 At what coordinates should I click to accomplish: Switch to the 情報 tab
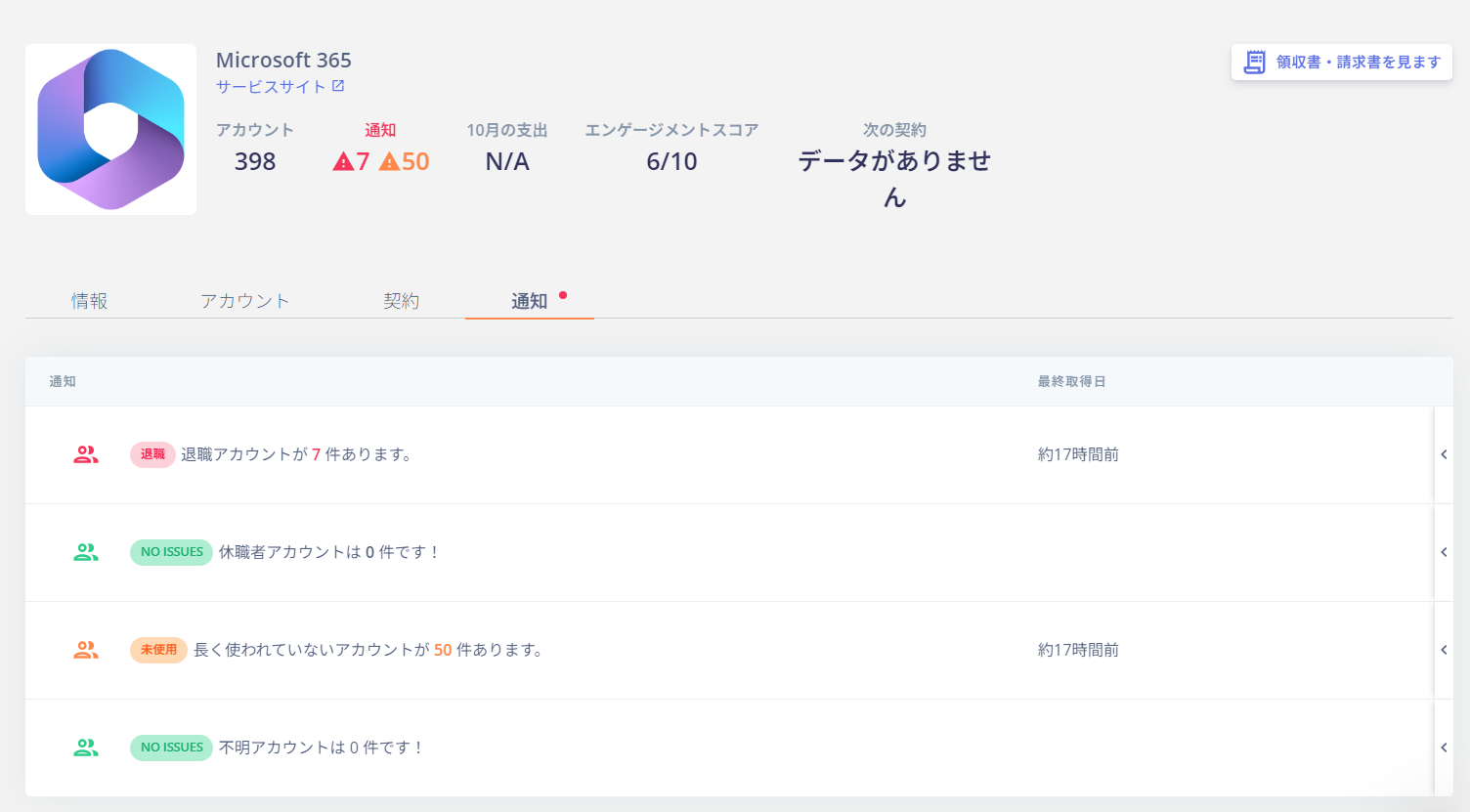tap(90, 301)
